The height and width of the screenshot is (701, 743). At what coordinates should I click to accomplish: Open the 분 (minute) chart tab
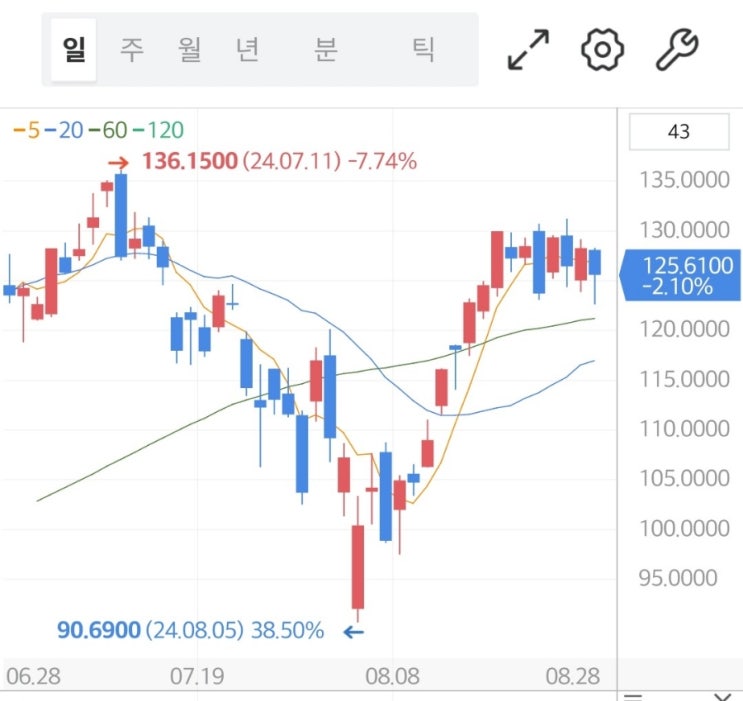(325, 50)
